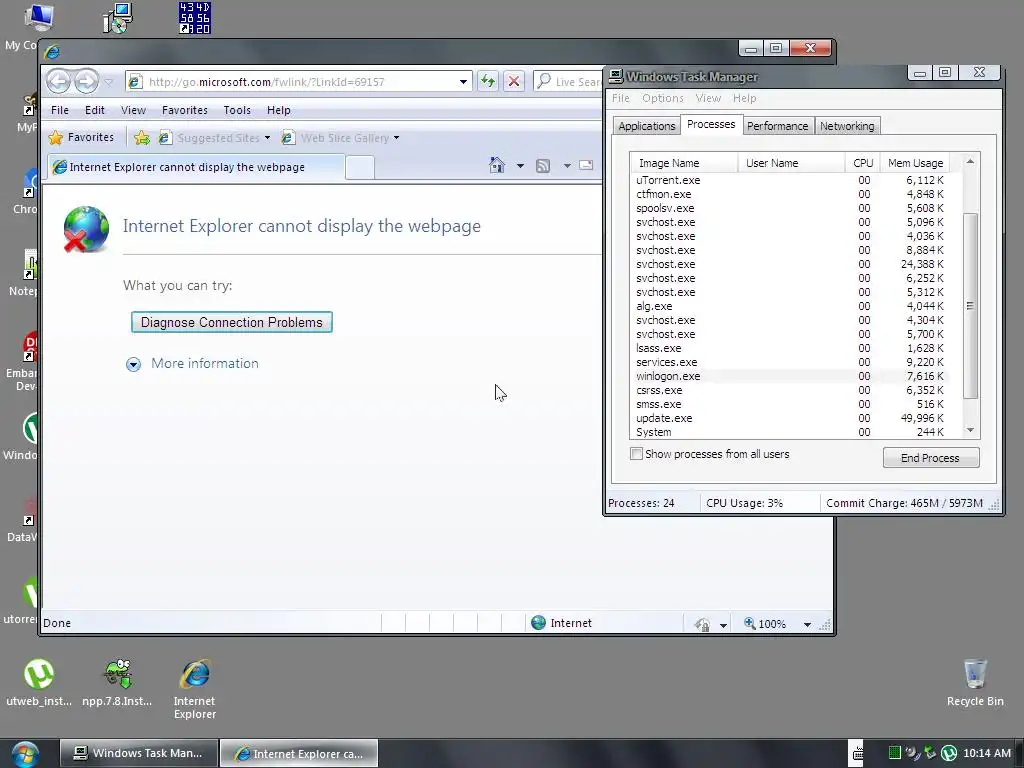Click the Read Mail icon in command bar

586,165
